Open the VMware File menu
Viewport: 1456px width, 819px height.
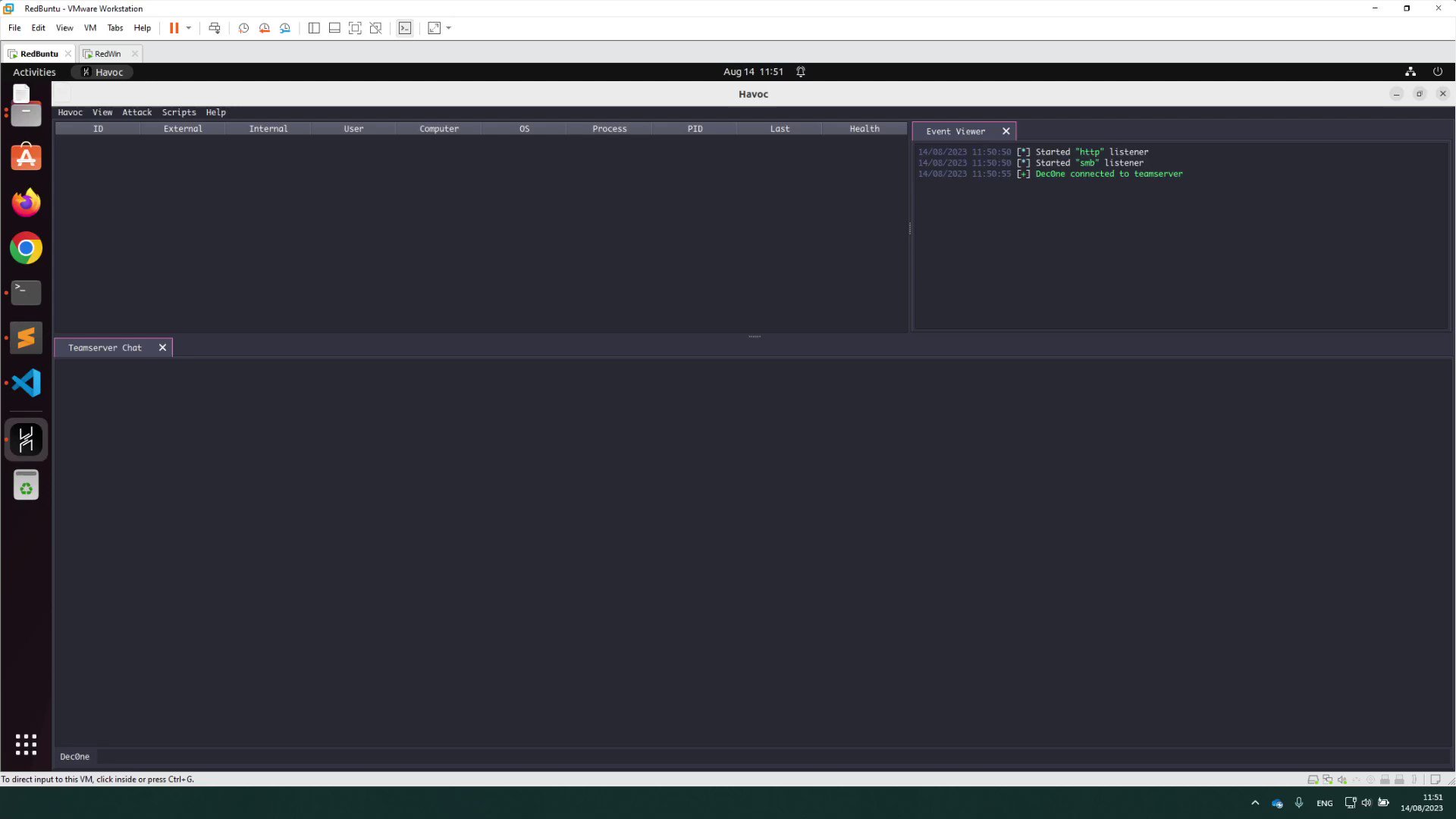tap(14, 28)
